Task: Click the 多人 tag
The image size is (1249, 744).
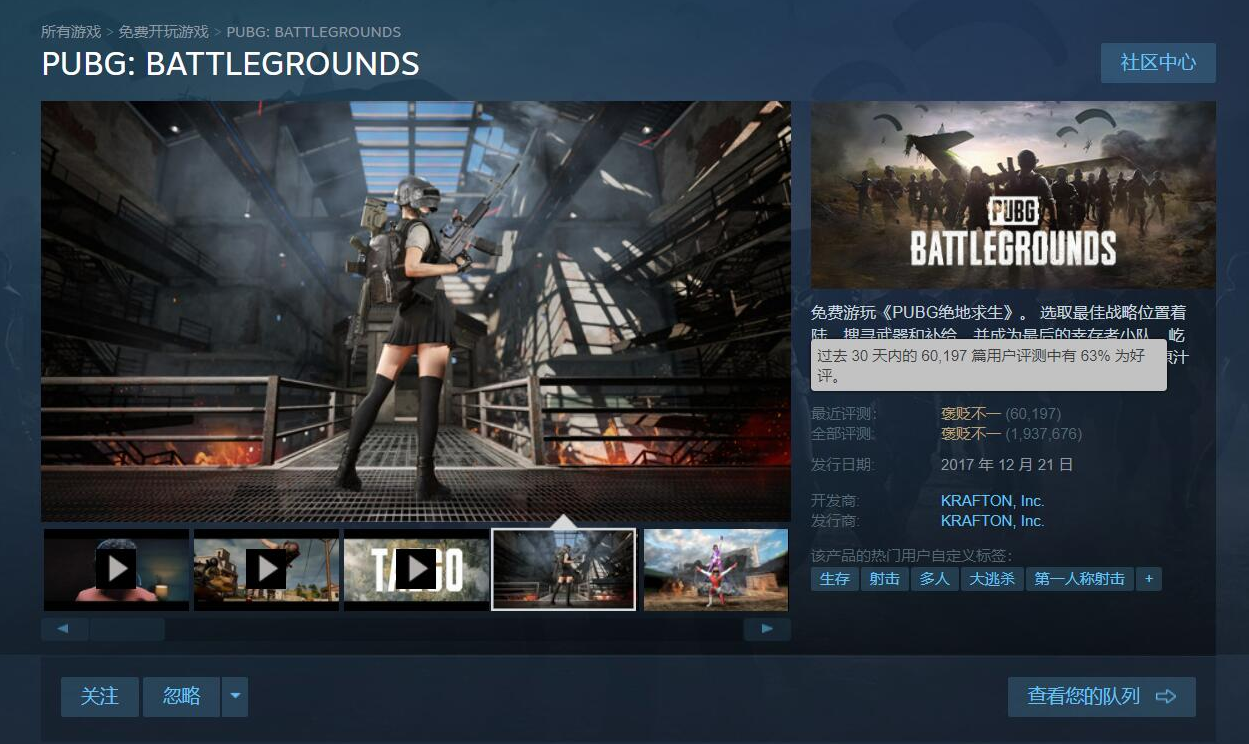Action: tap(934, 579)
